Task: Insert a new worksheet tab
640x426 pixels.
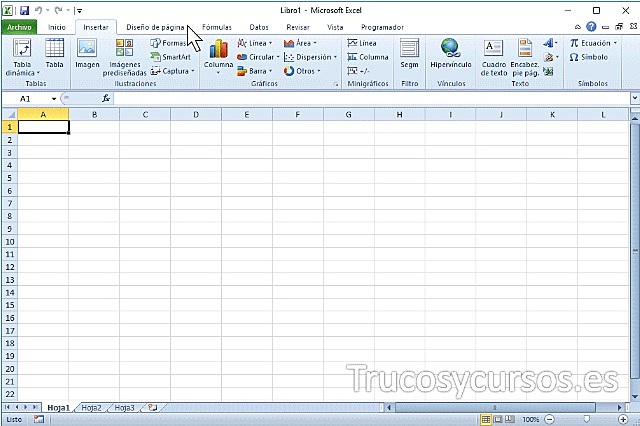Action: click(153, 407)
